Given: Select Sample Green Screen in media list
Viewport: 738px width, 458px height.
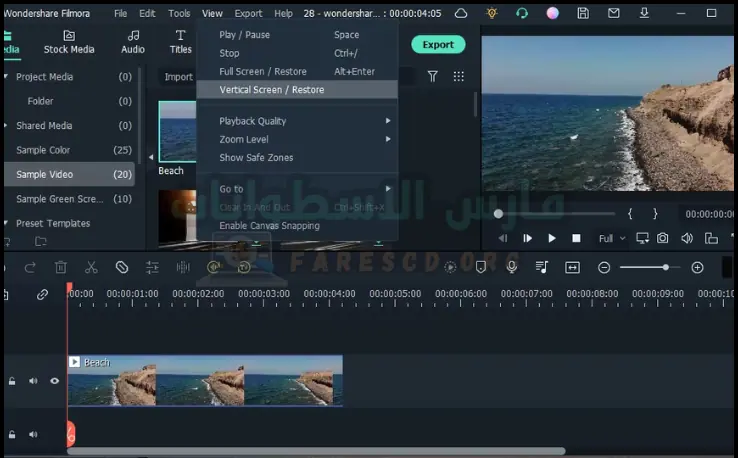Looking at the screenshot, I should 60,199.
